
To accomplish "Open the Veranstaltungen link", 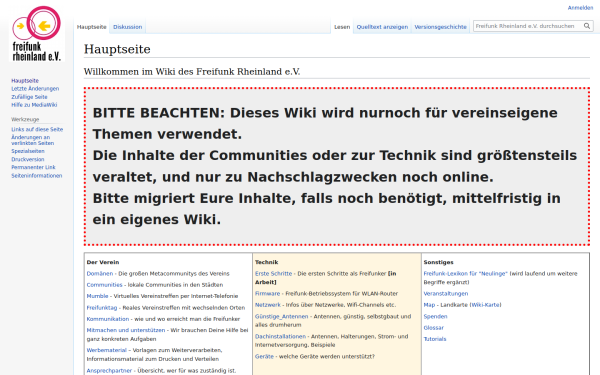I will 446,293.
